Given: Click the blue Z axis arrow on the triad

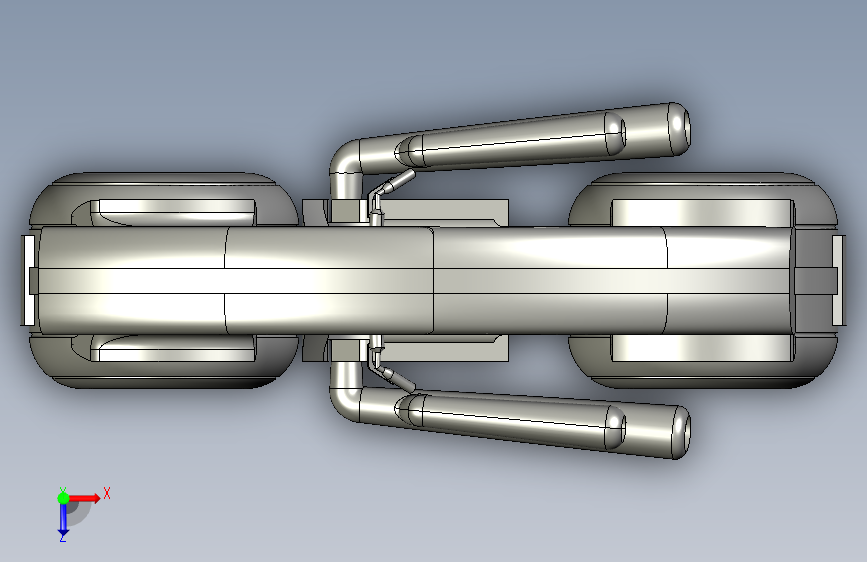Looking at the screenshot, I should [63, 519].
